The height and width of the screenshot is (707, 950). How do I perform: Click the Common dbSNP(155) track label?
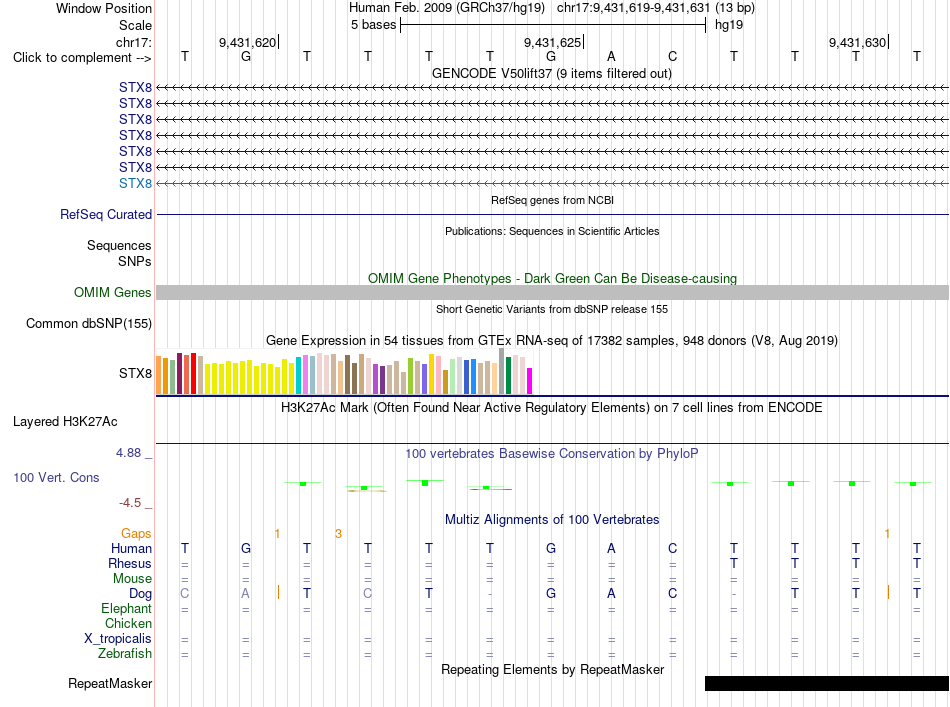pyautogui.click(x=88, y=324)
